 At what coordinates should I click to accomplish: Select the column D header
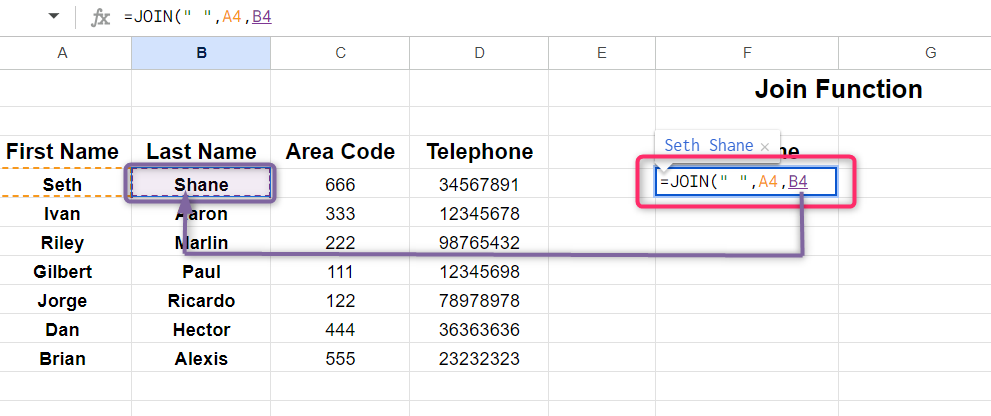(x=479, y=53)
